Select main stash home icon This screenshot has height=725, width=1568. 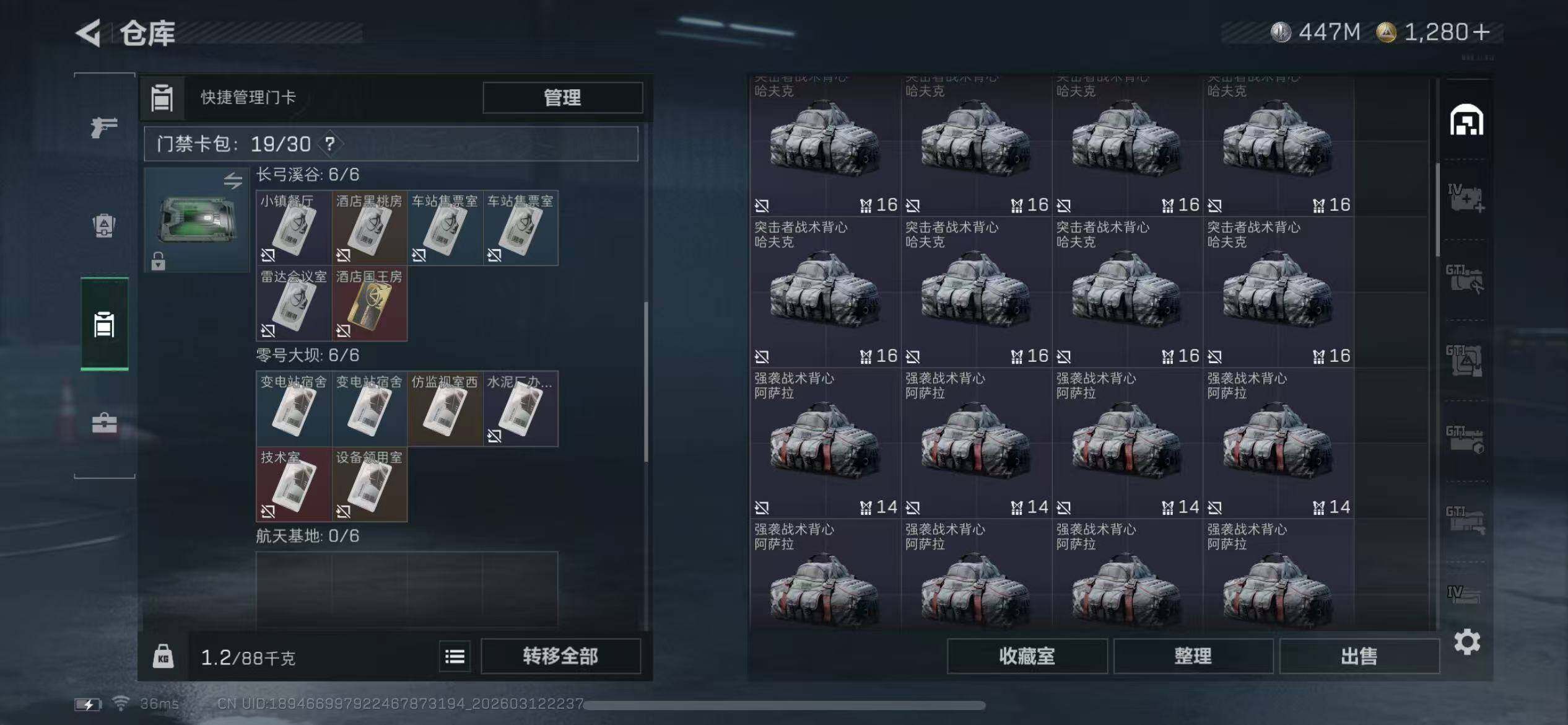[x=1466, y=120]
